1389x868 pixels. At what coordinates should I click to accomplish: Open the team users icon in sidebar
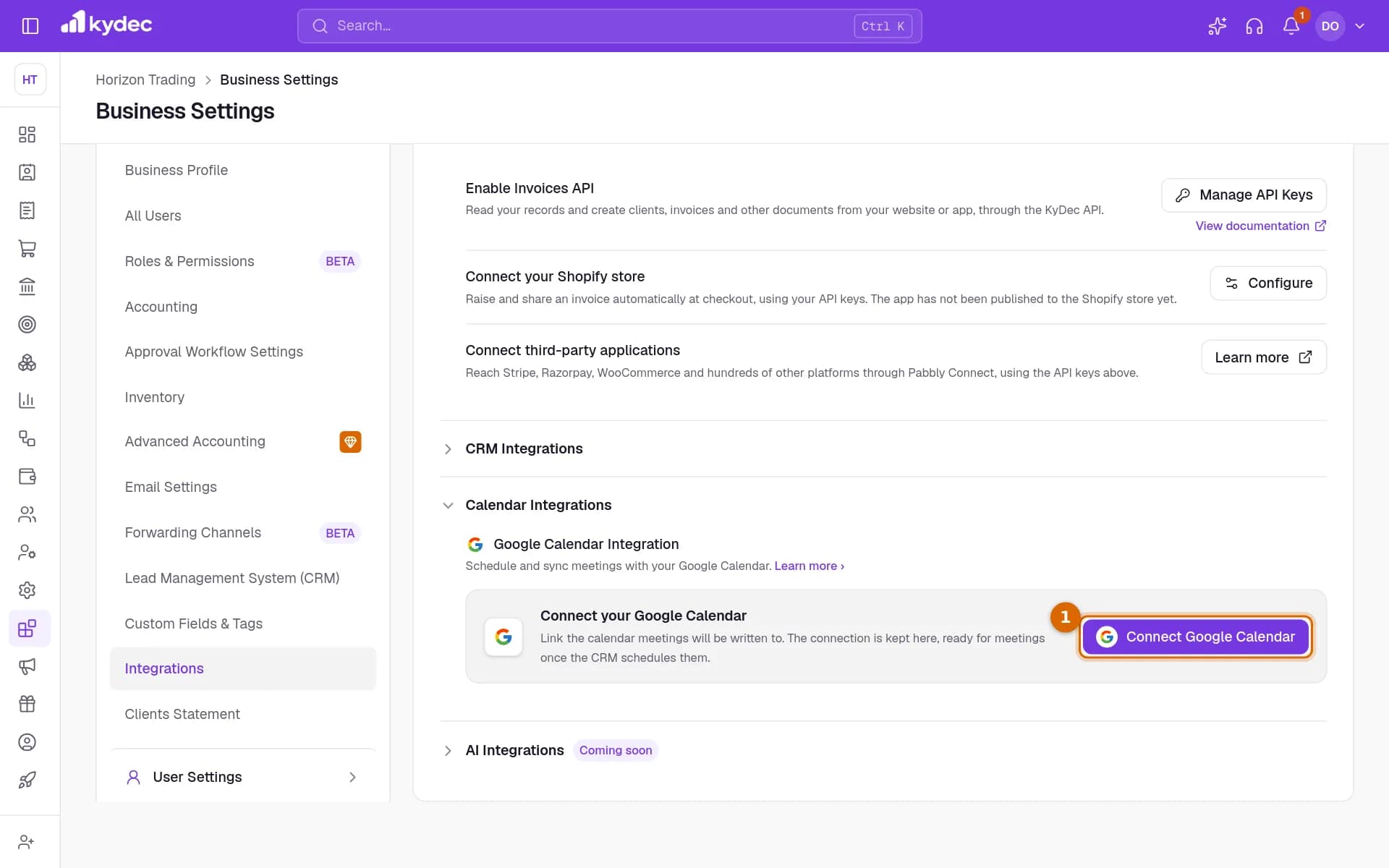click(x=27, y=514)
